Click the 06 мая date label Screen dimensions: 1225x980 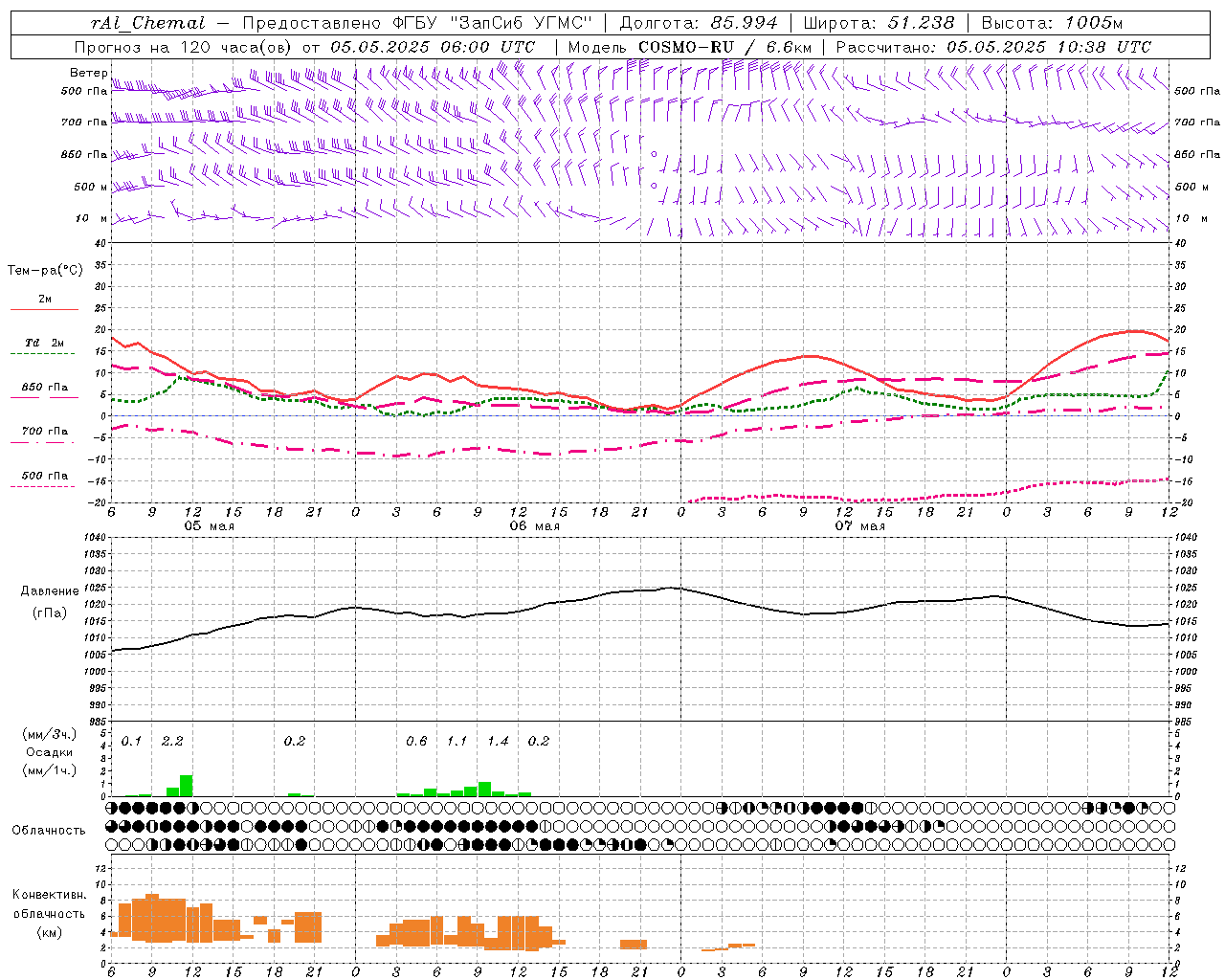534,526
